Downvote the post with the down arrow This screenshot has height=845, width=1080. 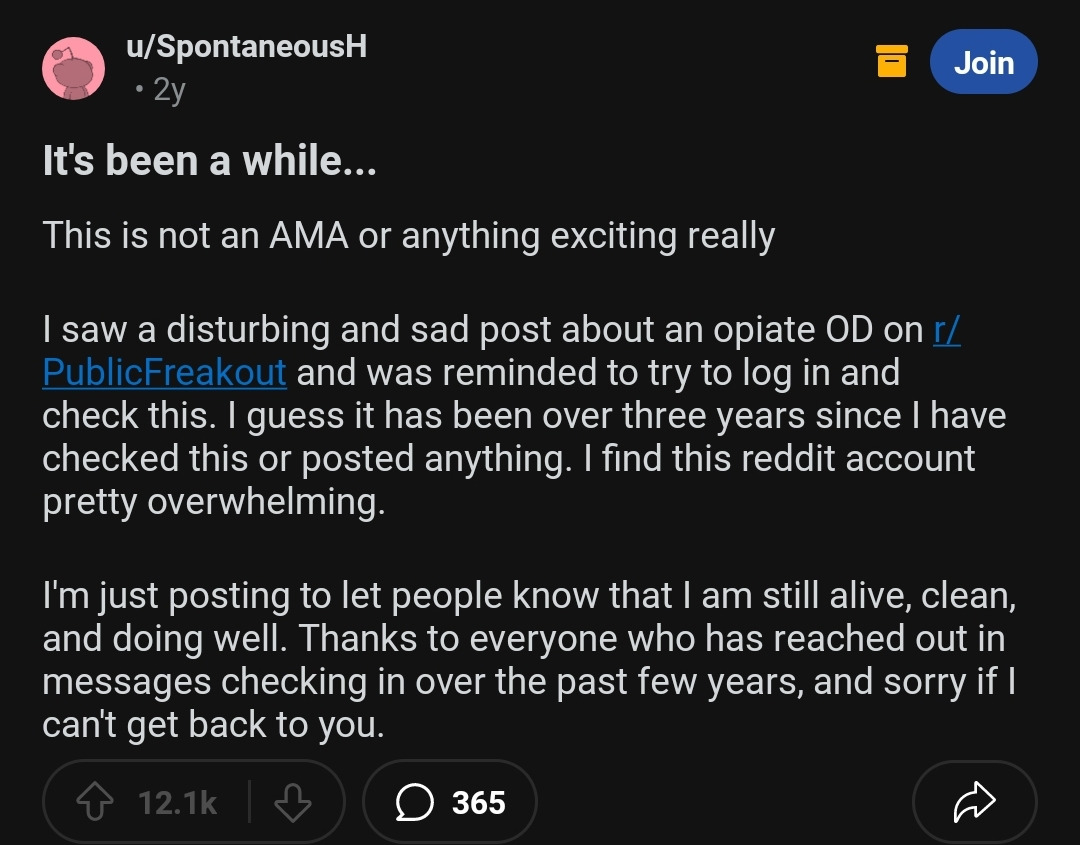293,802
